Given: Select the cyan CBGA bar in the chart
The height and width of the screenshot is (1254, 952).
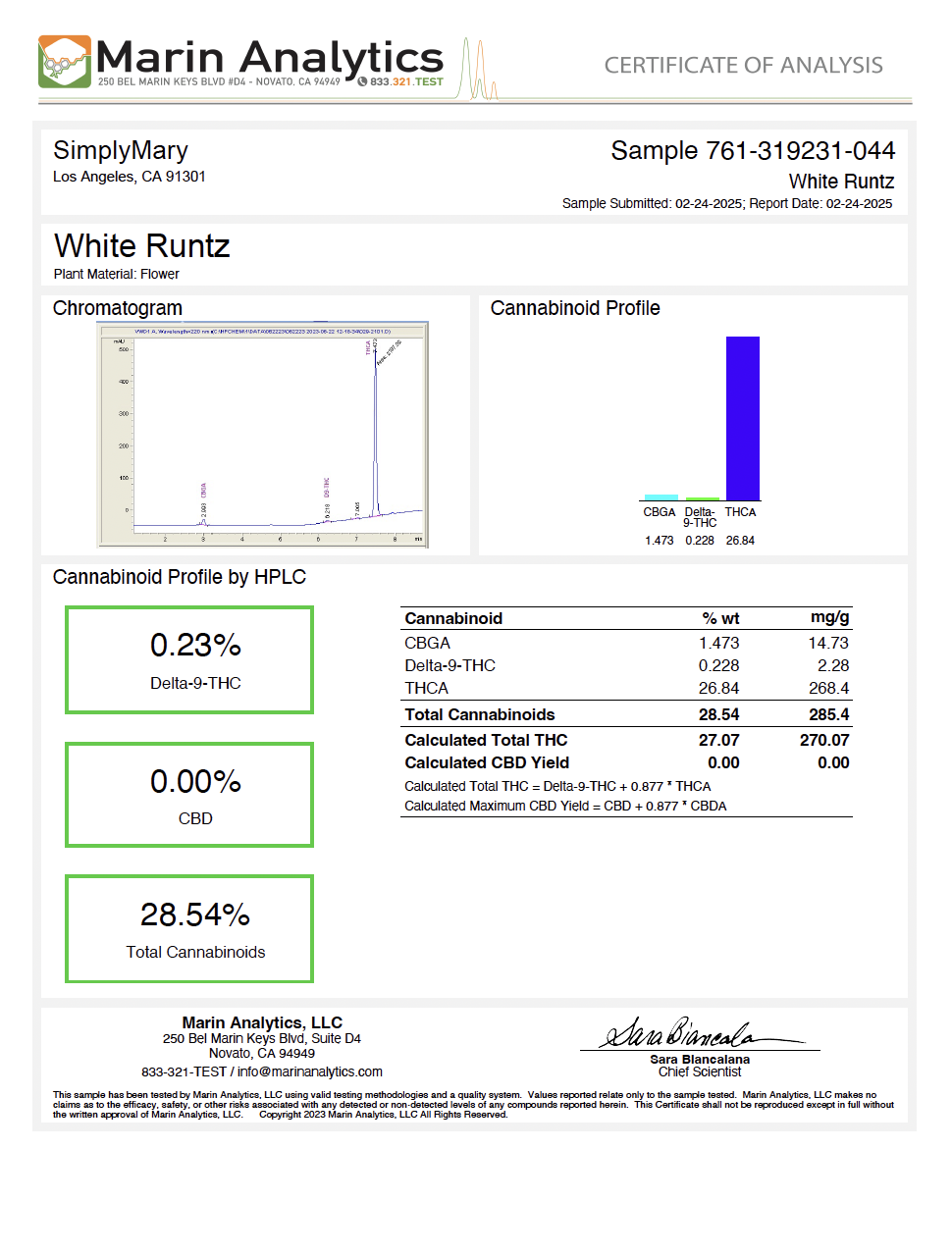Looking at the screenshot, I should 661,497.
